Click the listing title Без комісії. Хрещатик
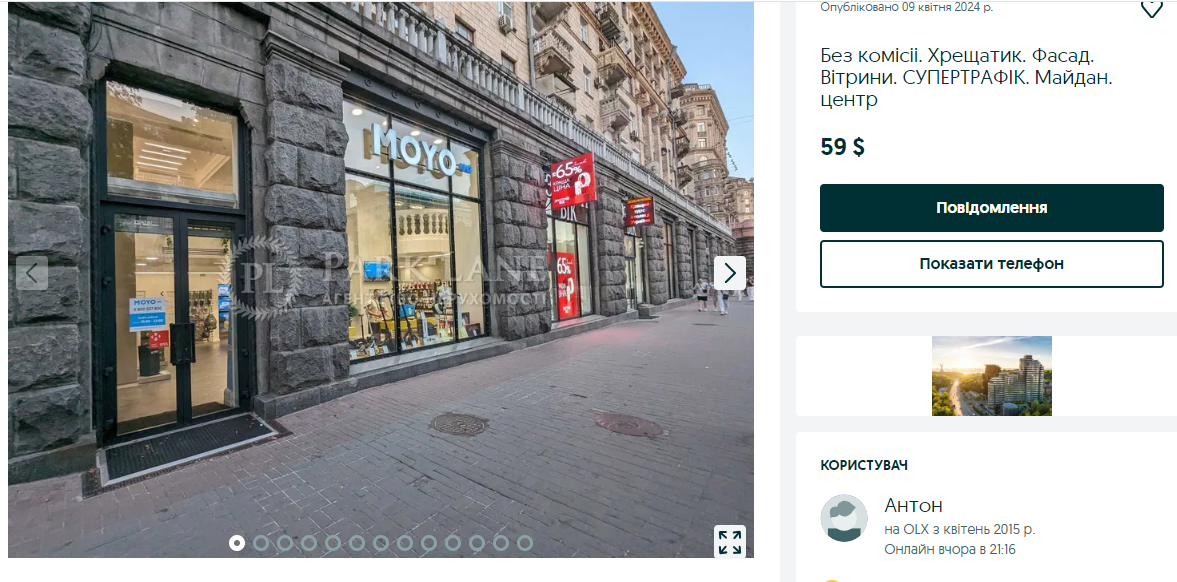 pyautogui.click(x=967, y=77)
